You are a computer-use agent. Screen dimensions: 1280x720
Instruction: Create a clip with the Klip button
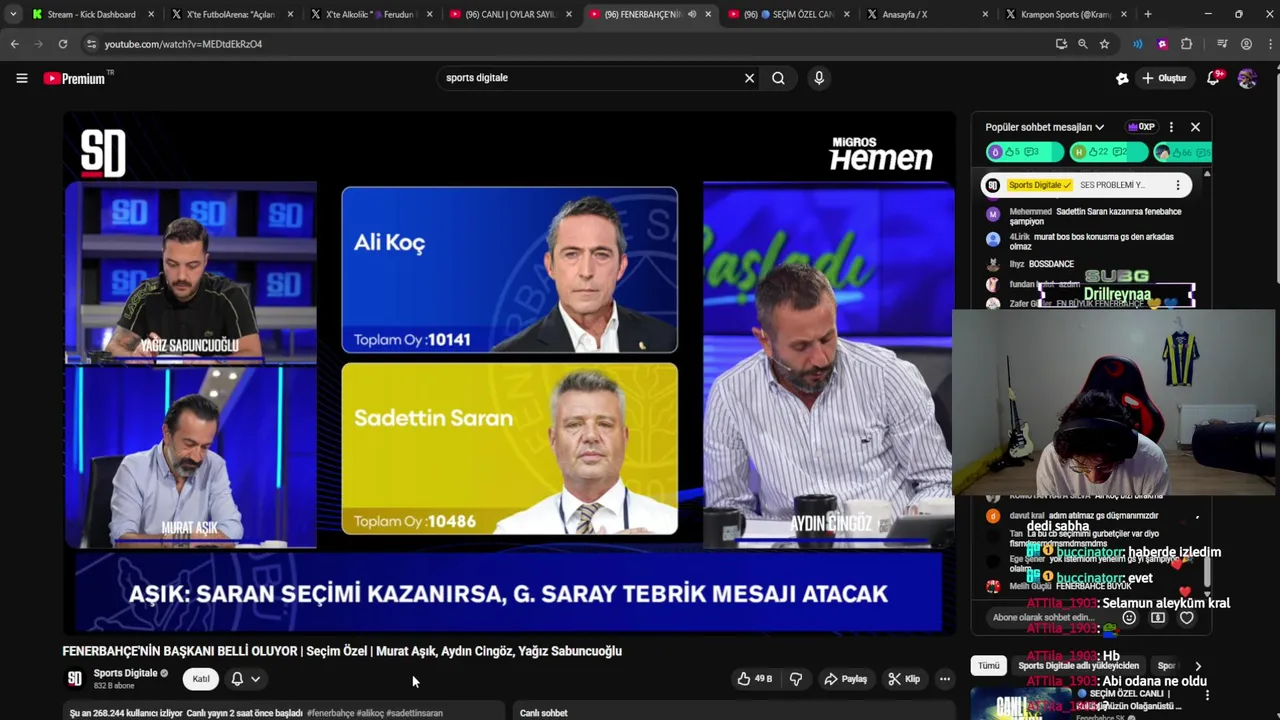point(904,679)
